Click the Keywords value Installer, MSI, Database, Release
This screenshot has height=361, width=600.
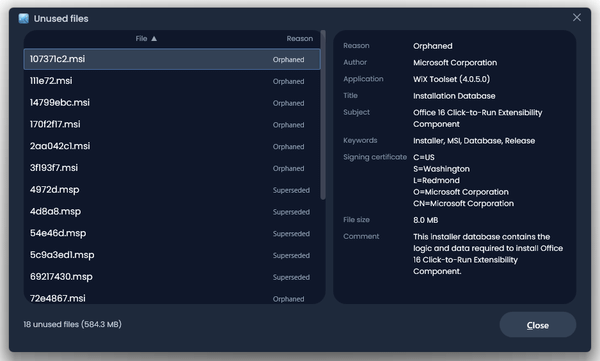point(474,141)
